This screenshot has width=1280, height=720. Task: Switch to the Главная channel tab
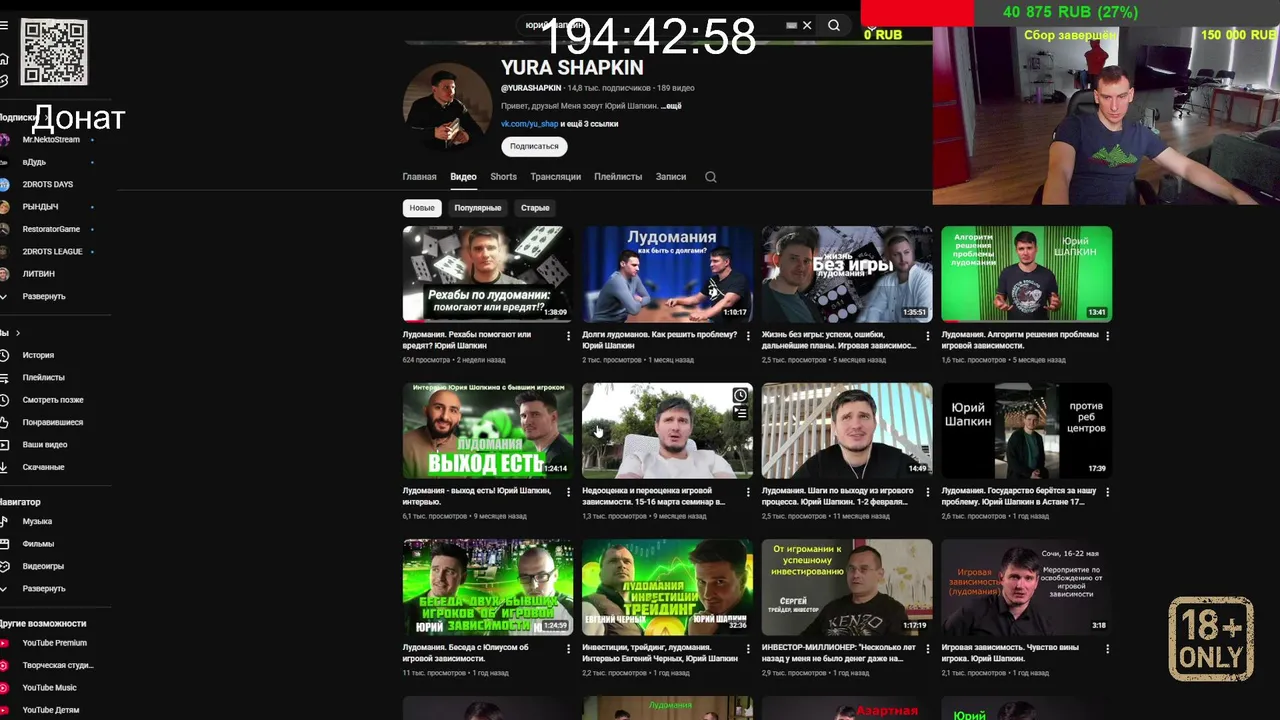click(x=420, y=177)
